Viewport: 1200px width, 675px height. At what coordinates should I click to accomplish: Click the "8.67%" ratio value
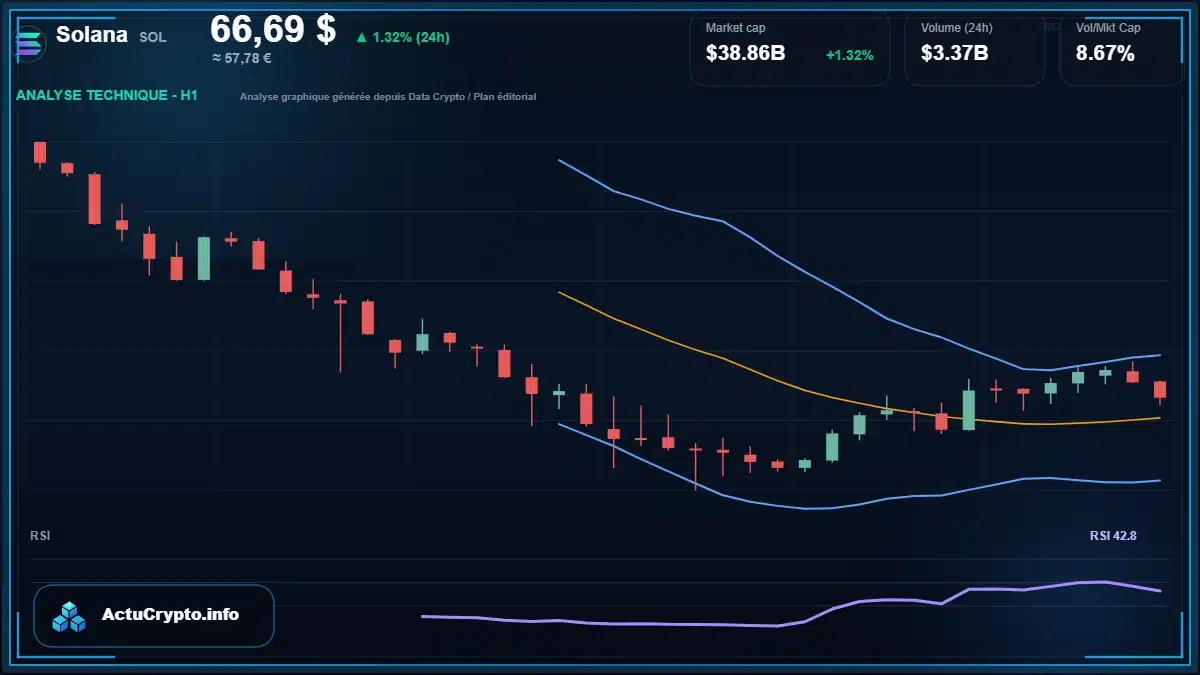1105,54
